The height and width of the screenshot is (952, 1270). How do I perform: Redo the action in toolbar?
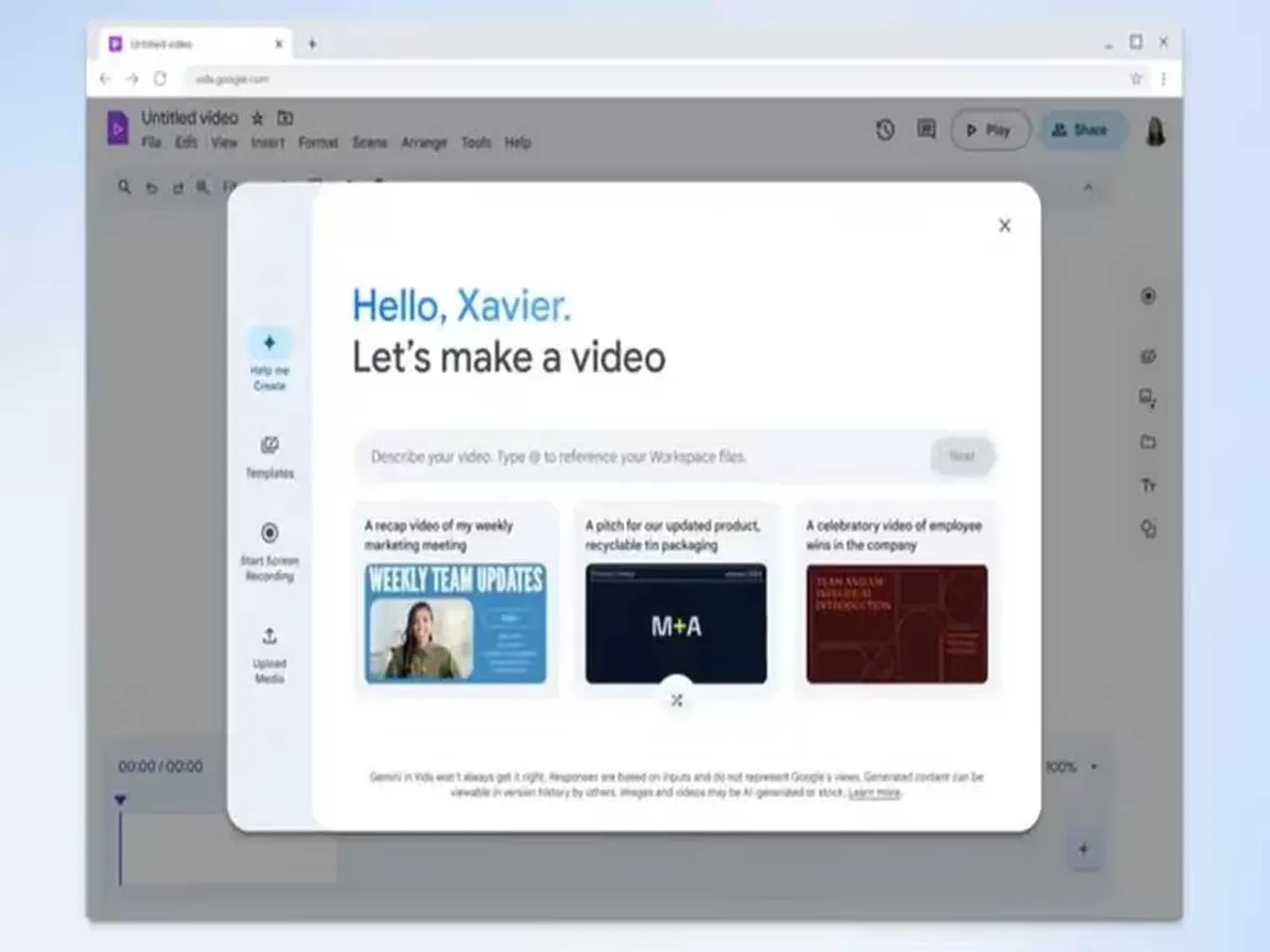tap(178, 187)
